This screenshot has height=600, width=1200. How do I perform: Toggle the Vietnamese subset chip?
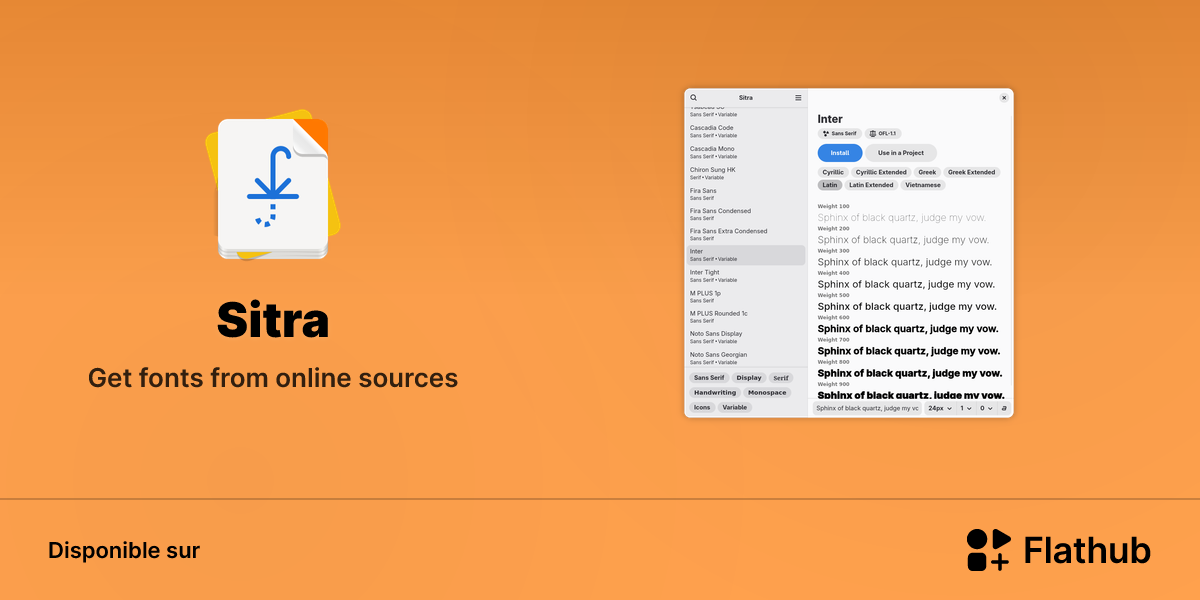(923, 185)
